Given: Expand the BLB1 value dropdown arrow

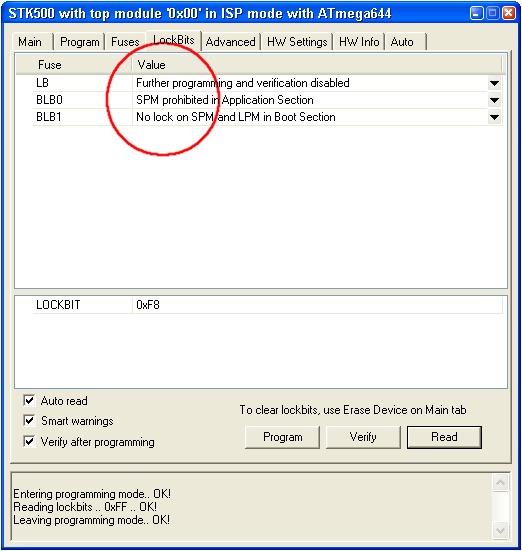Looking at the screenshot, I should (494, 117).
